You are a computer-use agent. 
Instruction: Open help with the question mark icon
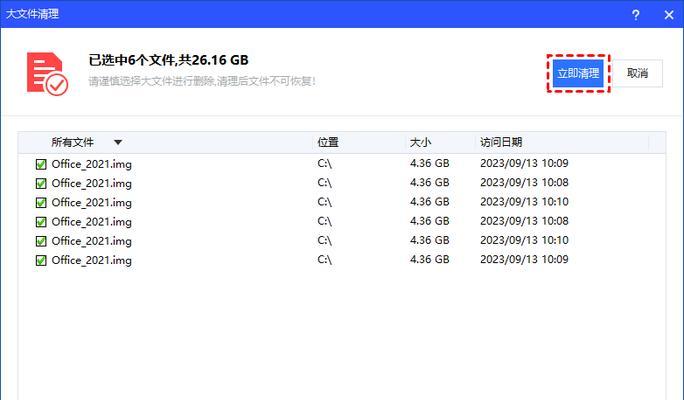click(x=636, y=15)
